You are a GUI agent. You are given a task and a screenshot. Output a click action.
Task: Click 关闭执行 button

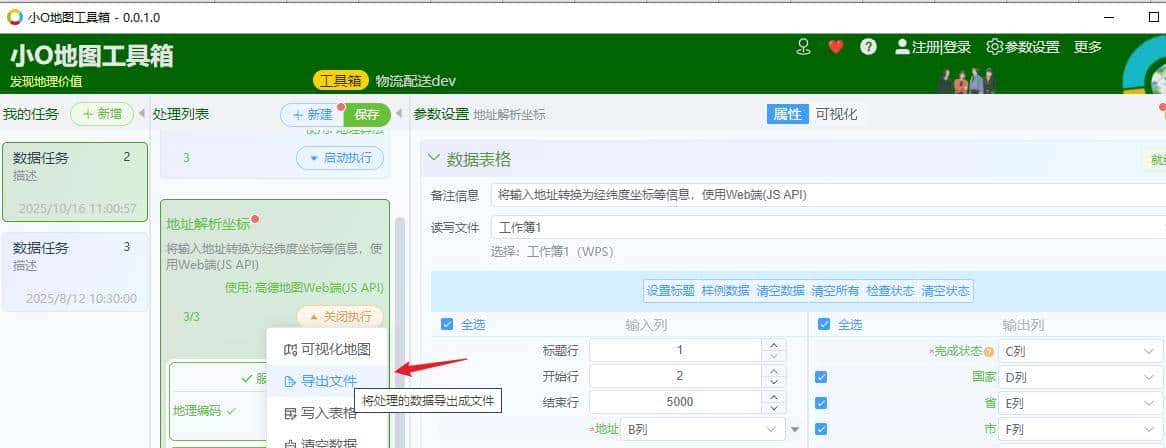click(340, 317)
